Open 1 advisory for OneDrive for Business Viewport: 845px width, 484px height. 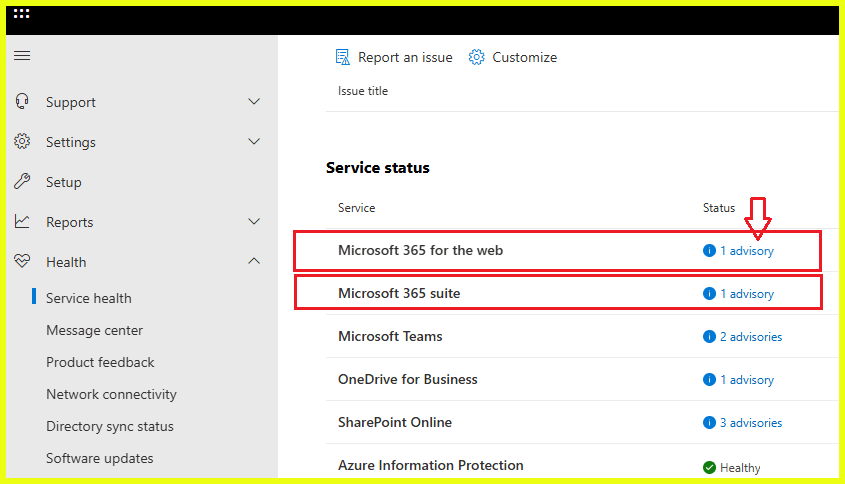click(747, 379)
